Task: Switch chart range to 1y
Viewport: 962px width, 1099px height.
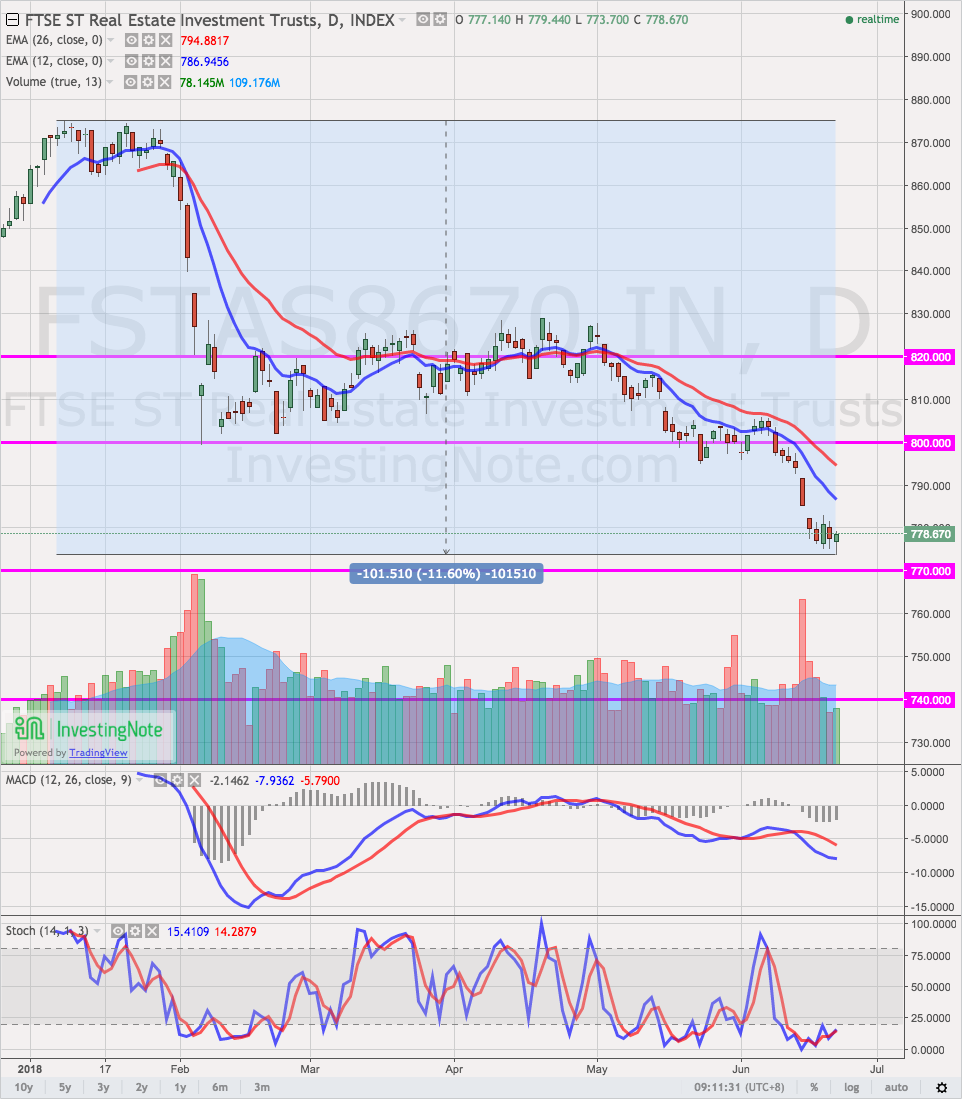Action: point(181,1087)
